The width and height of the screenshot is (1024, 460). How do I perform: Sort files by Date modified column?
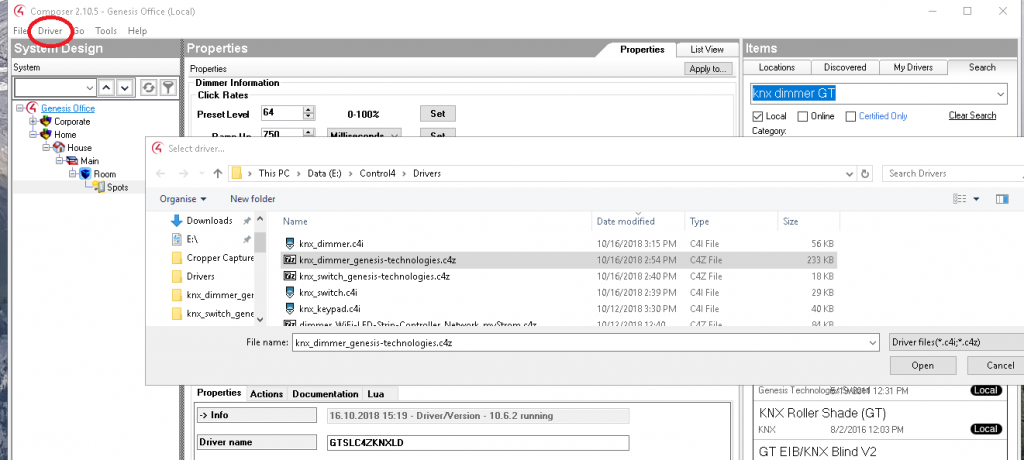pyautogui.click(x=626, y=222)
